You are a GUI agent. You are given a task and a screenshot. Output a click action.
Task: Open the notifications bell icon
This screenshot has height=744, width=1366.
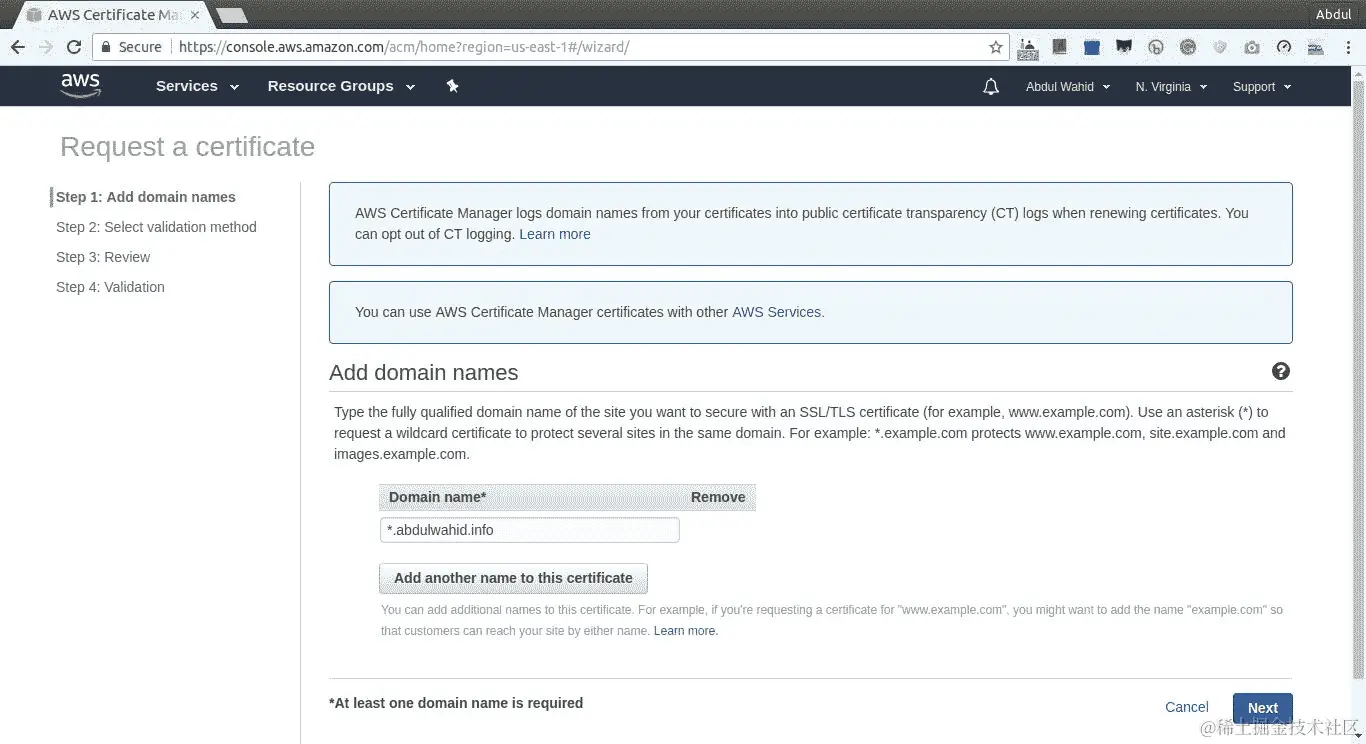[x=991, y=87]
